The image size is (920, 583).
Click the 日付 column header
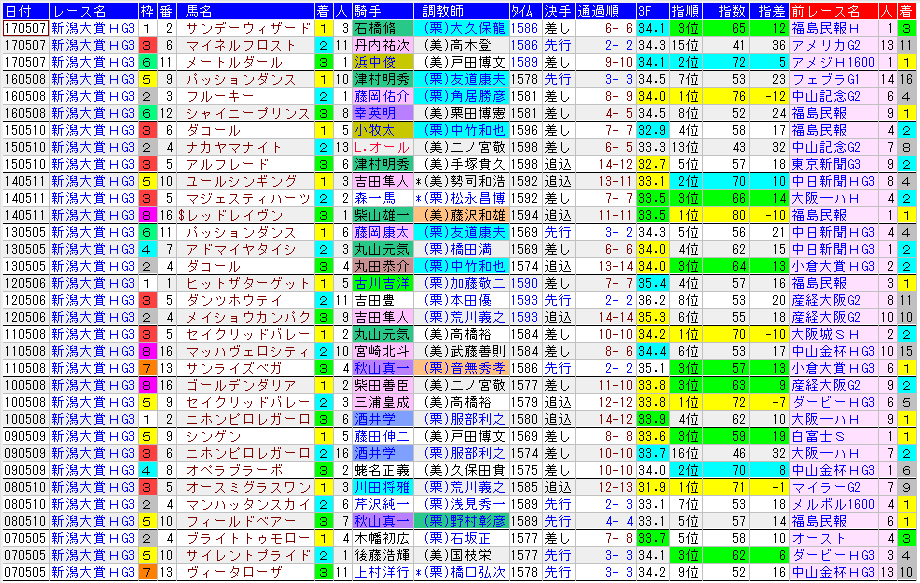click(x=24, y=11)
